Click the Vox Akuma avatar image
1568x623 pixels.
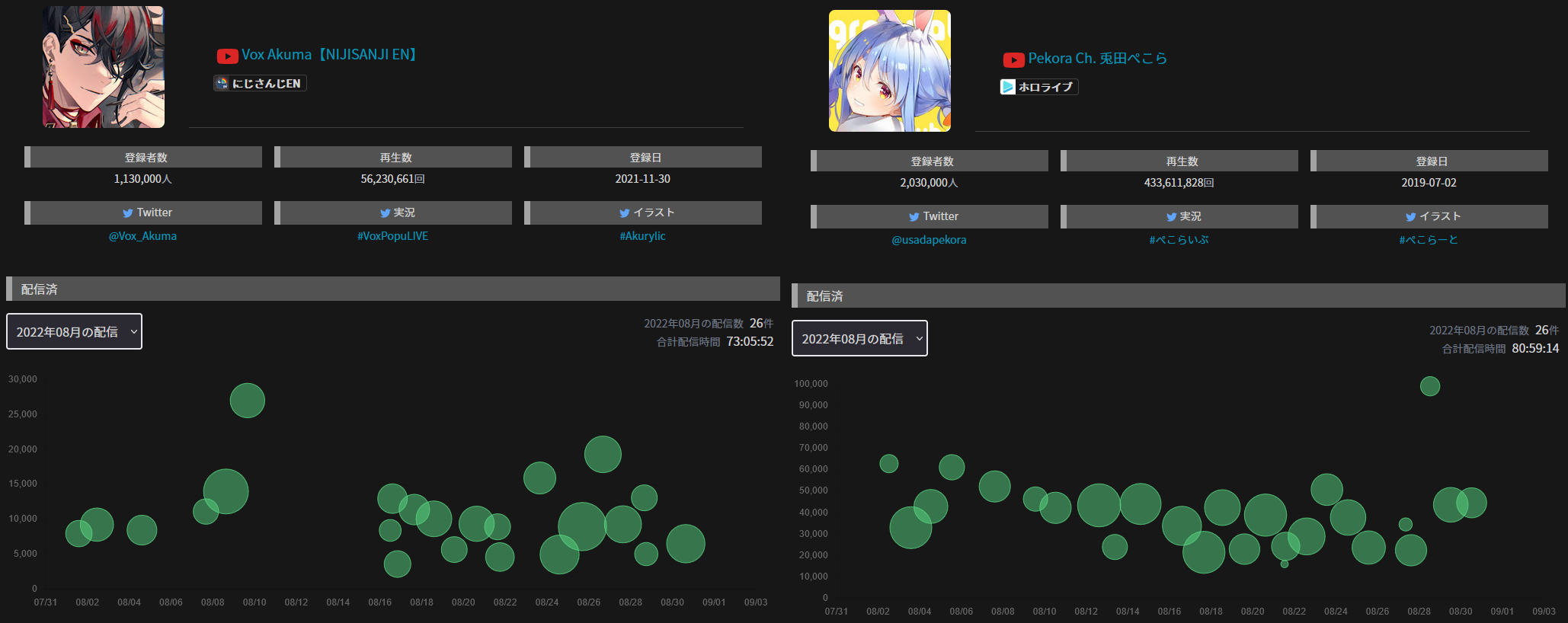[x=104, y=67]
